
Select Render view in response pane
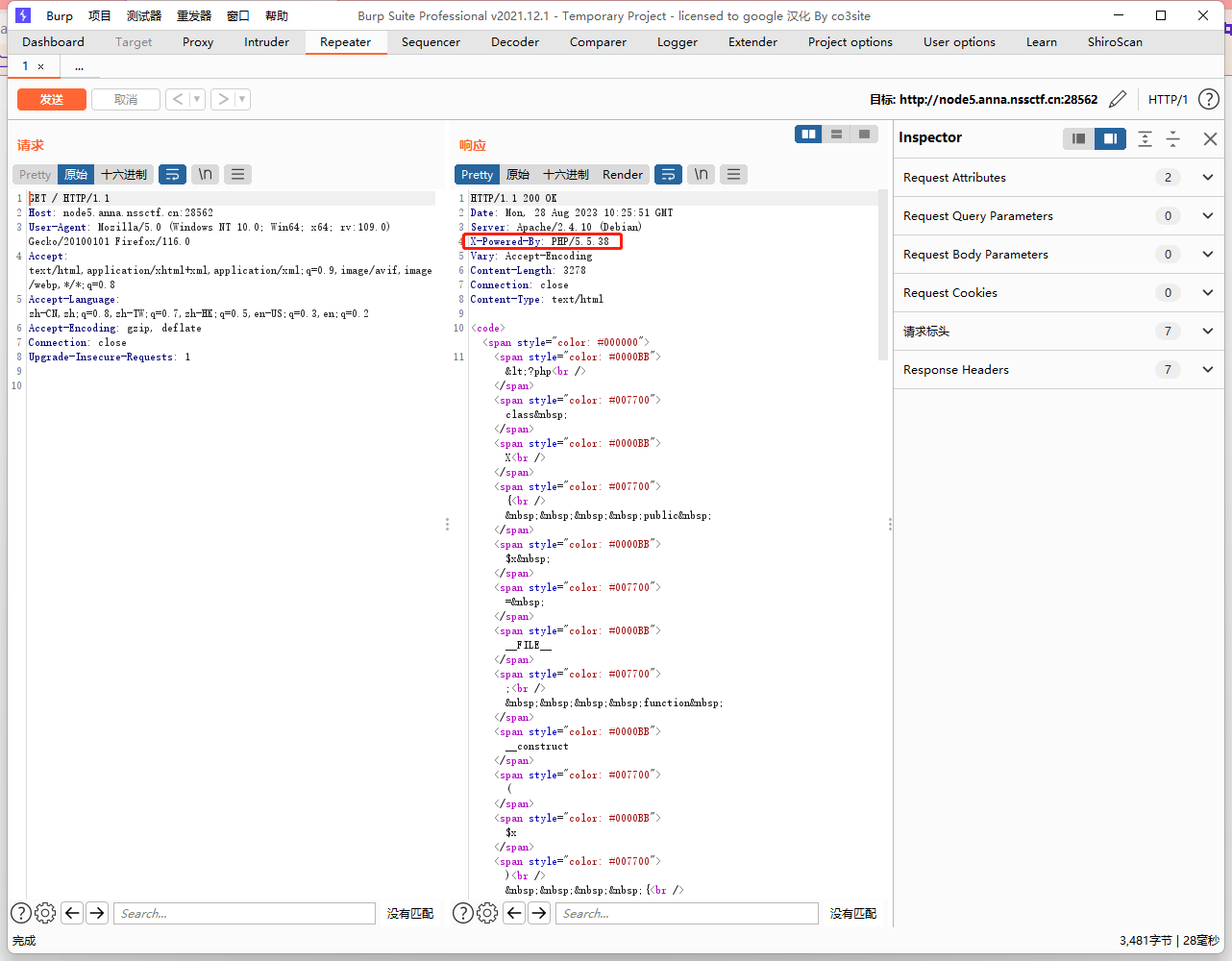coord(623,174)
